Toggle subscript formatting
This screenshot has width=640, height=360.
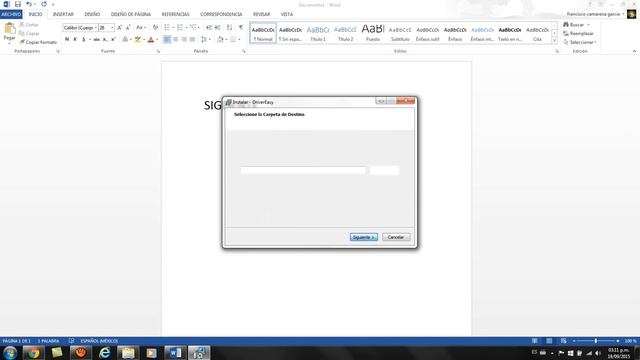click(105, 40)
